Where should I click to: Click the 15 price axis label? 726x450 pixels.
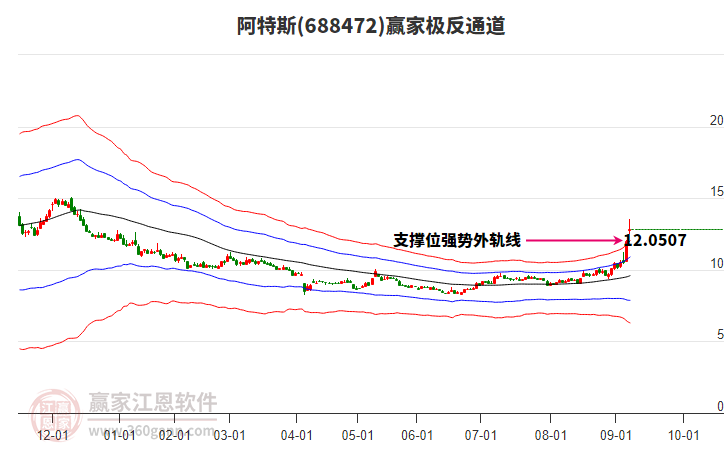(x=717, y=192)
